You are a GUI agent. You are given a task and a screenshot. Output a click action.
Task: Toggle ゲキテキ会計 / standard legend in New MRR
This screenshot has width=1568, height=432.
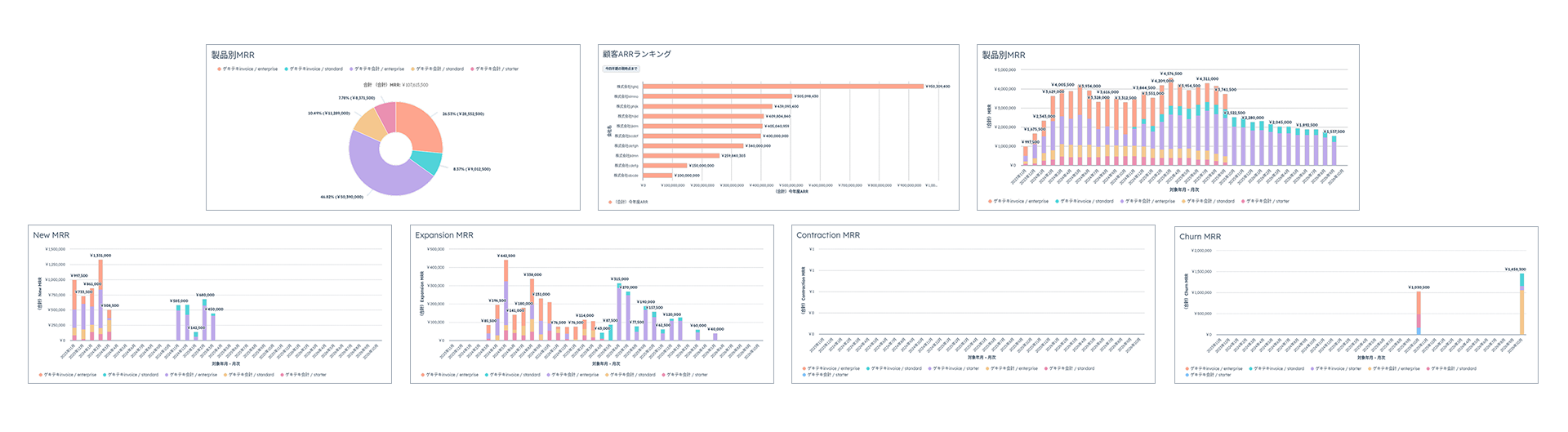click(x=249, y=375)
